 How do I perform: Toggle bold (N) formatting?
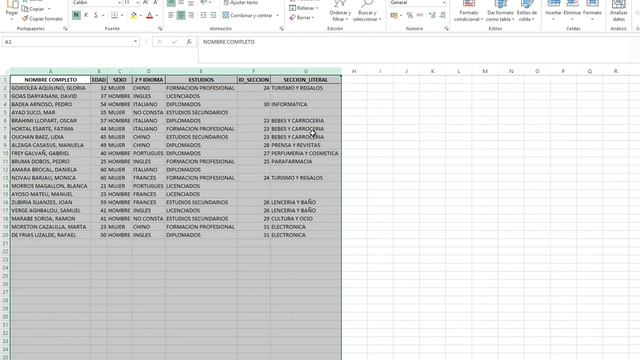pyautogui.click(x=76, y=16)
